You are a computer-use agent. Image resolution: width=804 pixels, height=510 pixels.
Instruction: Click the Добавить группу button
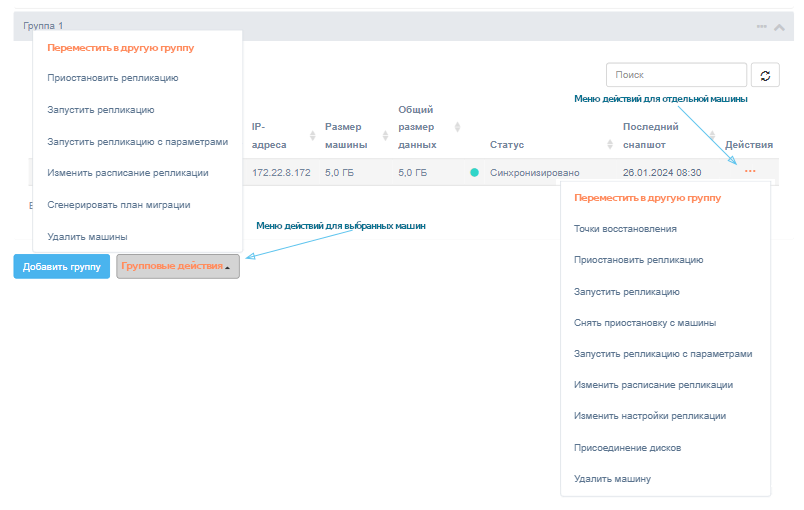(61, 267)
